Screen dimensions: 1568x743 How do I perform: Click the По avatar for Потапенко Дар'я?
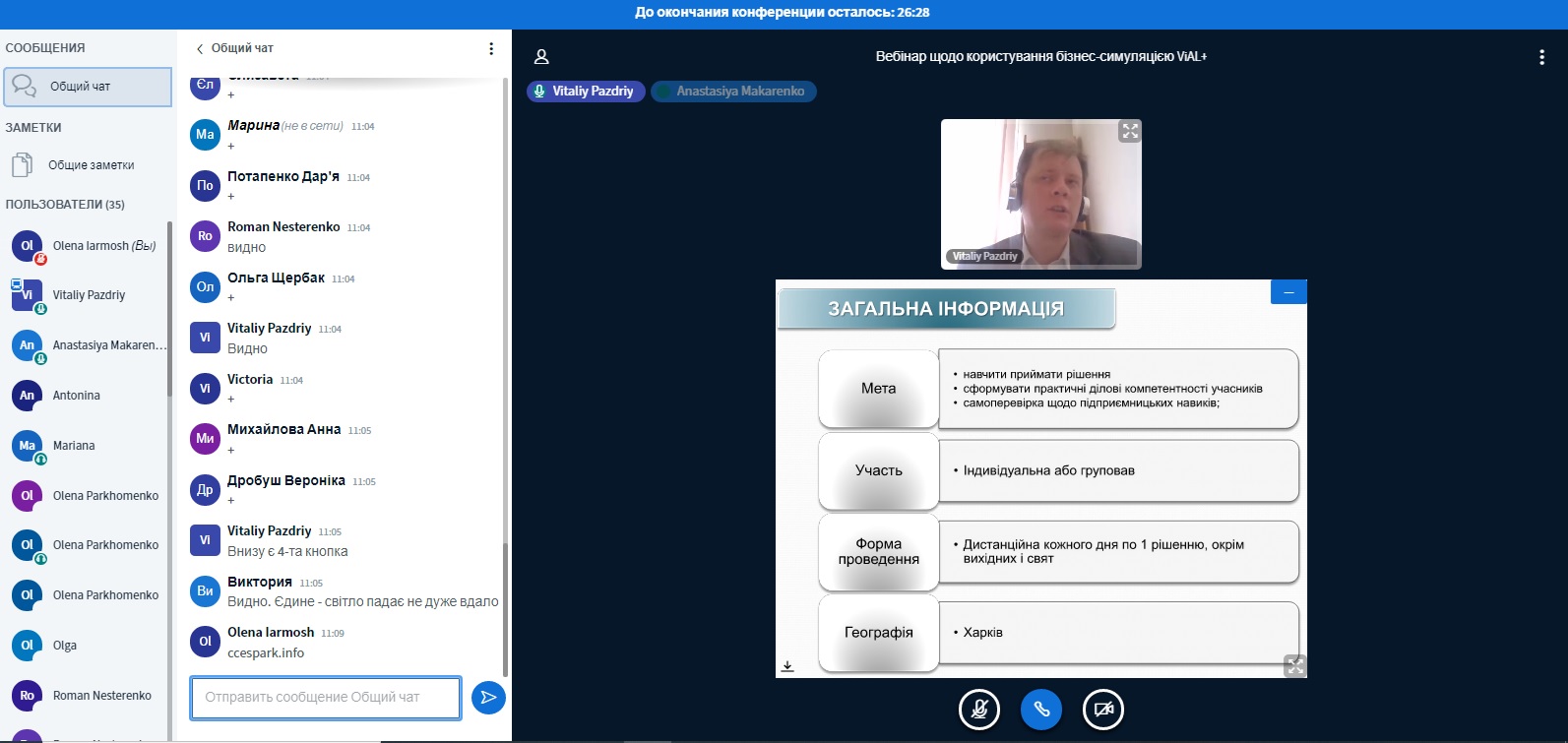(205, 185)
